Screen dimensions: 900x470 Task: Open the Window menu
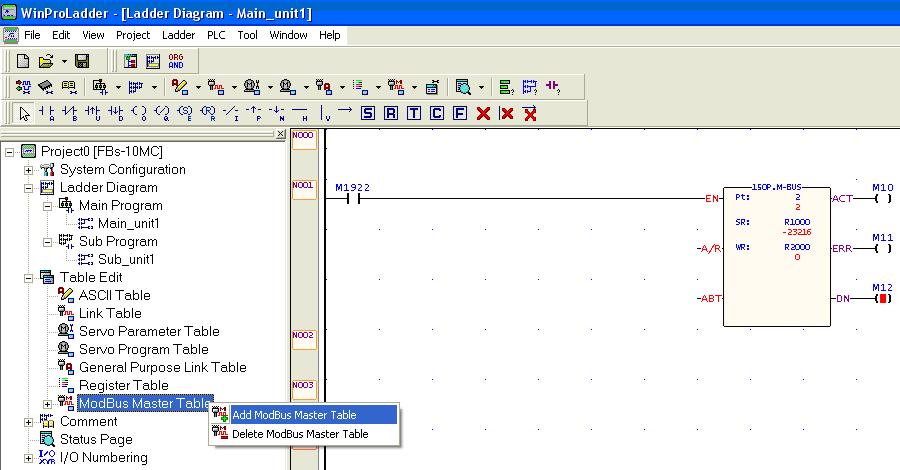pos(288,35)
